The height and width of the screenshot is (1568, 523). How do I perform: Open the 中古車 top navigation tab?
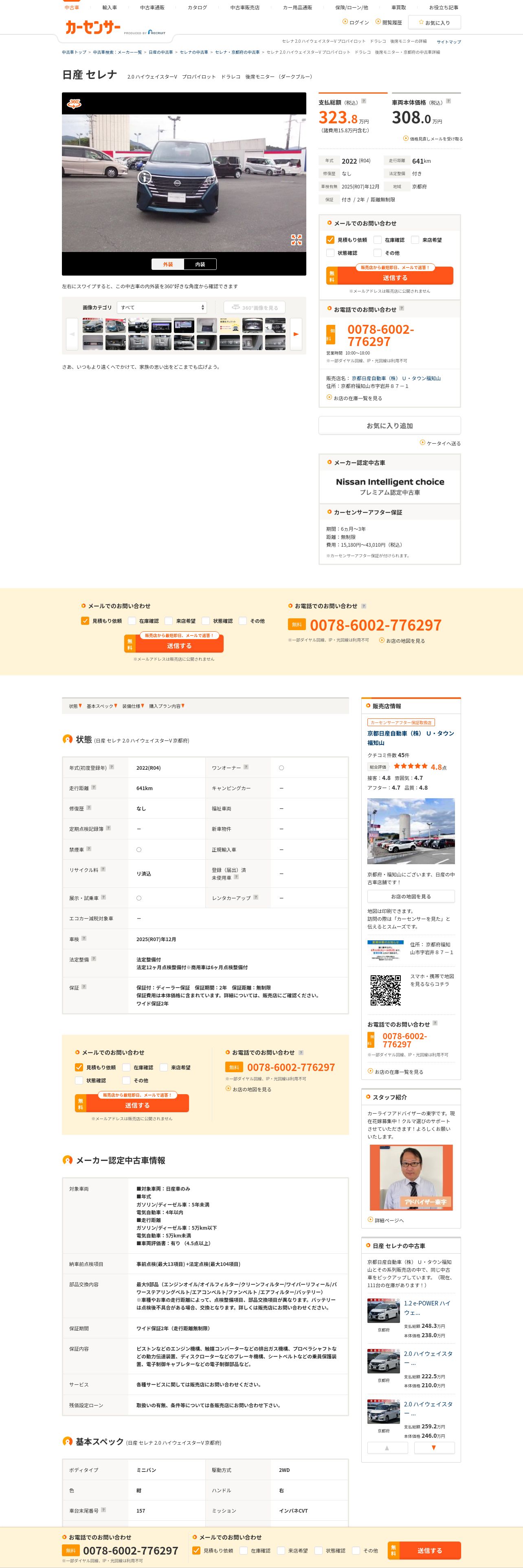[72, 7]
